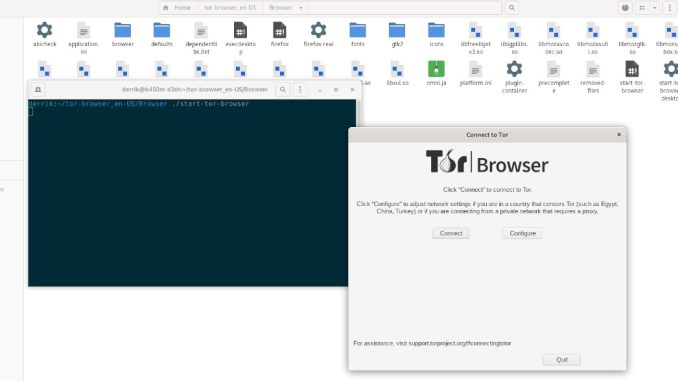The height and width of the screenshot is (381, 678).
Task: Click the terminal window title text
Action: (x=195, y=90)
